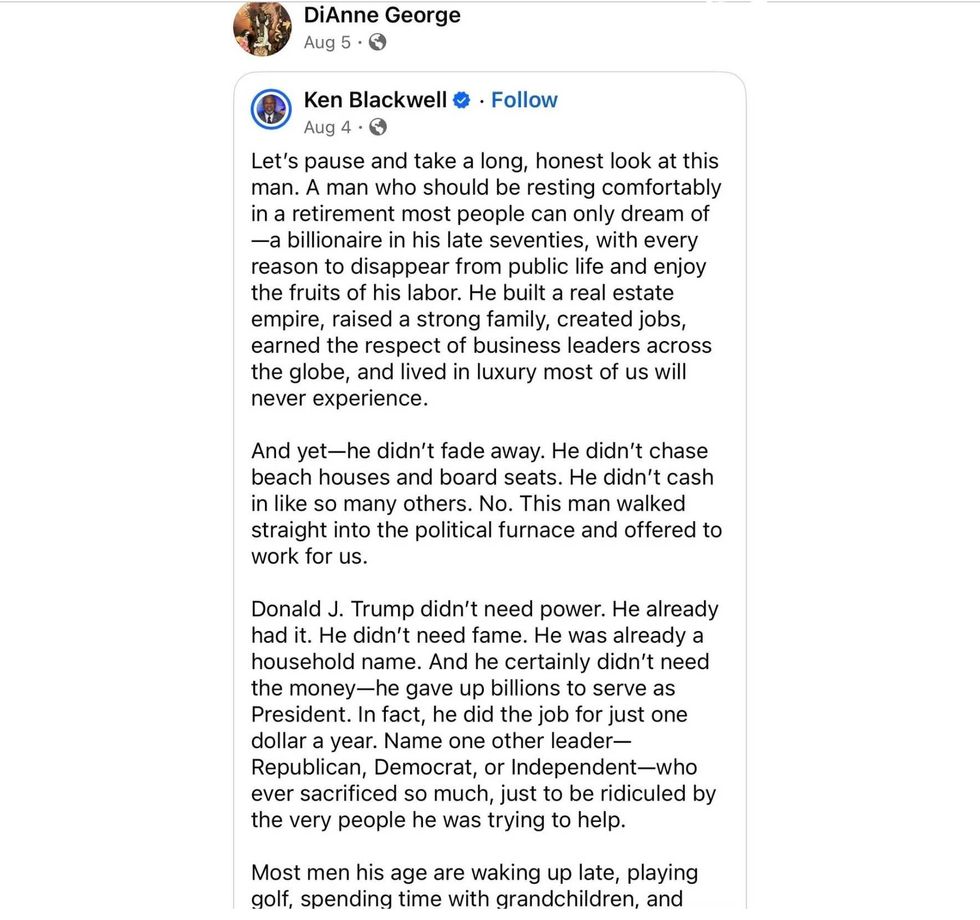Click the paragraph starting "And yet—he didn't fade"
The width and height of the screenshot is (980, 920).
[485, 504]
